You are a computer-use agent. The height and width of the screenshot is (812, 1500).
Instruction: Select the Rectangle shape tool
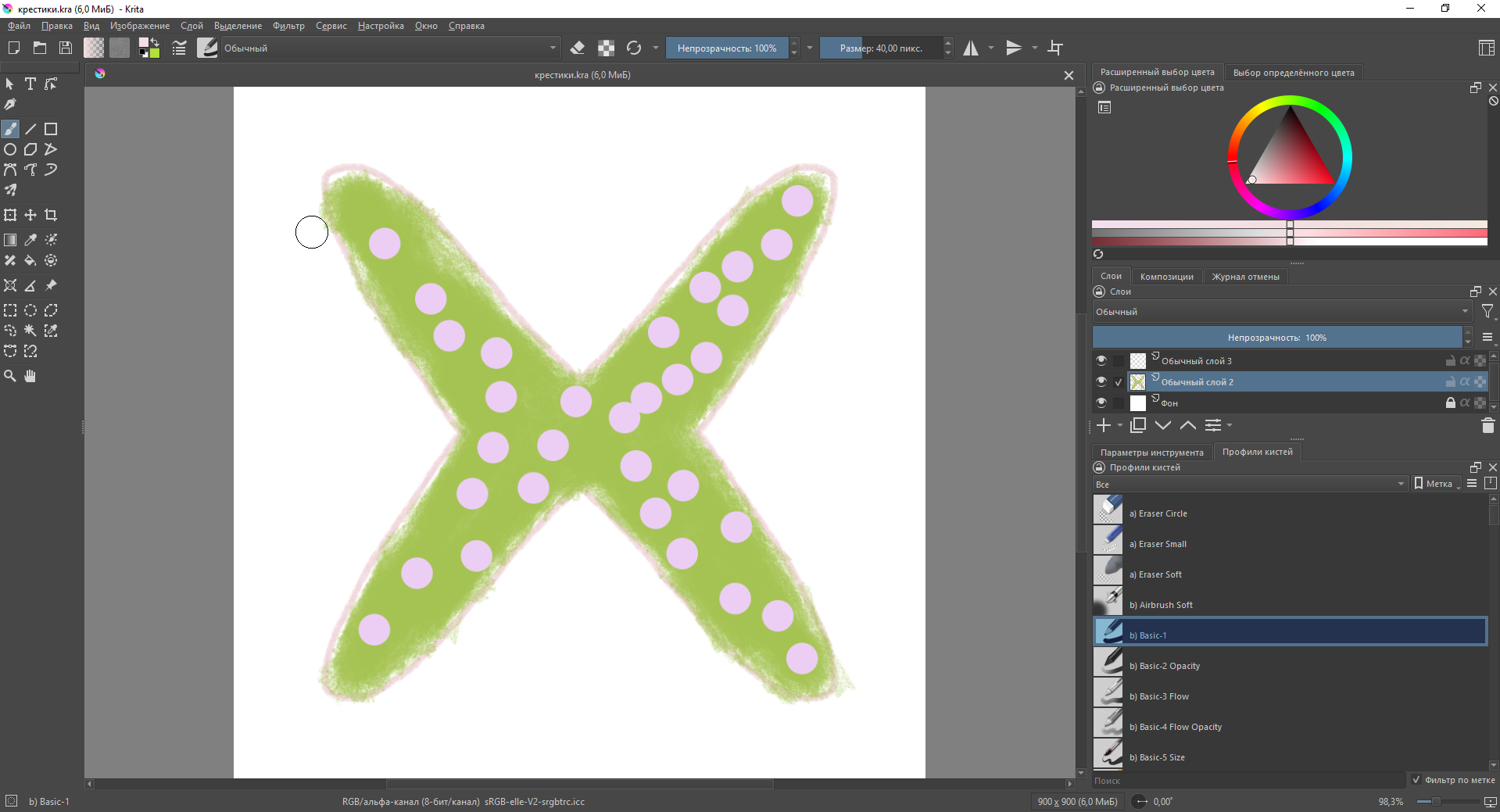coord(51,129)
